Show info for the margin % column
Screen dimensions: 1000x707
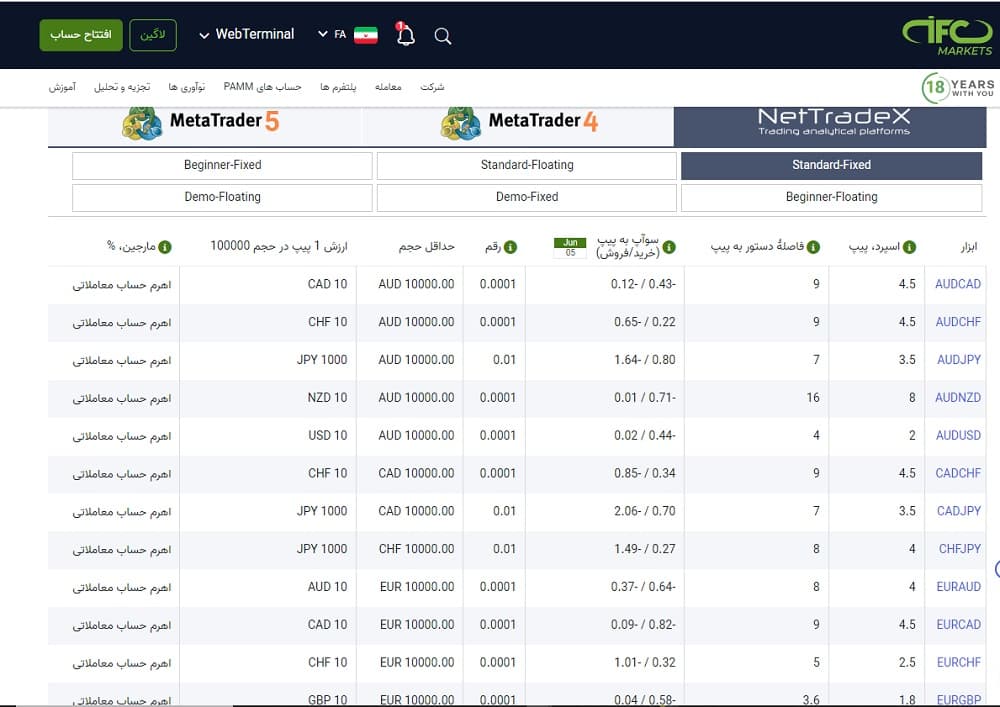pyautogui.click(x=165, y=247)
